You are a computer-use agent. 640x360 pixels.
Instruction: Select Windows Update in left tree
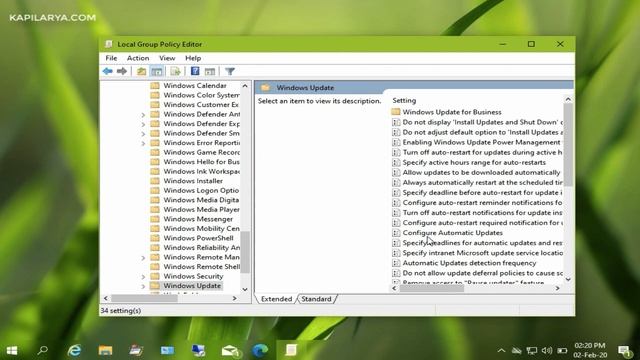pyautogui.click(x=192, y=286)
